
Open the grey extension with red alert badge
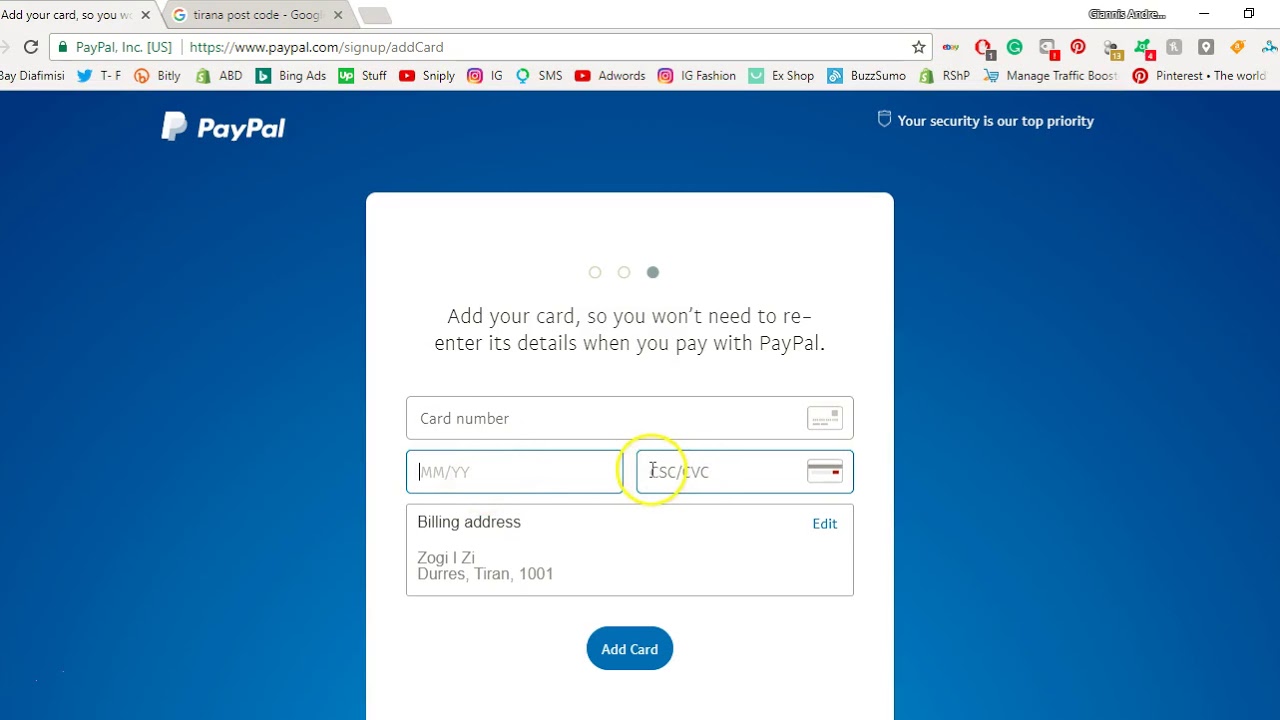point(1048,48)
